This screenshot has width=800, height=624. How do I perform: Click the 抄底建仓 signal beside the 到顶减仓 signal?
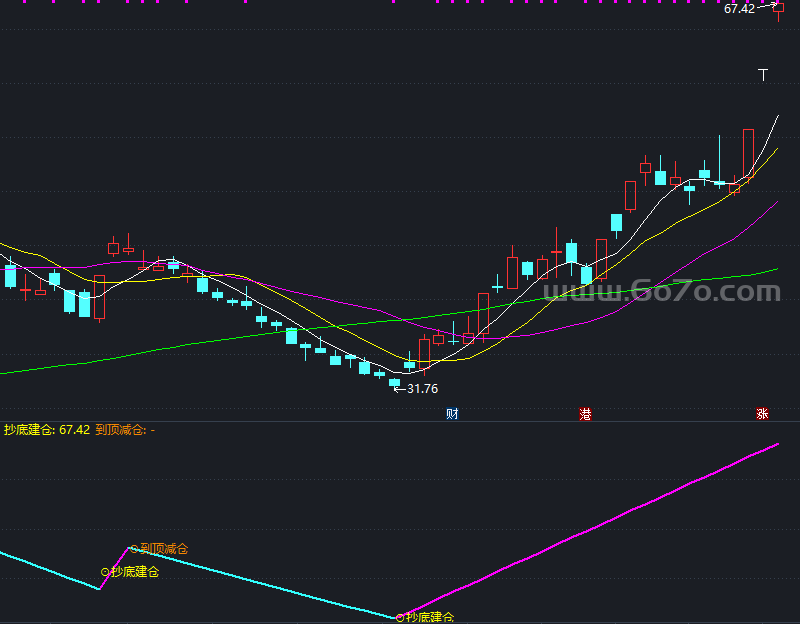click(x=135, y=572)
